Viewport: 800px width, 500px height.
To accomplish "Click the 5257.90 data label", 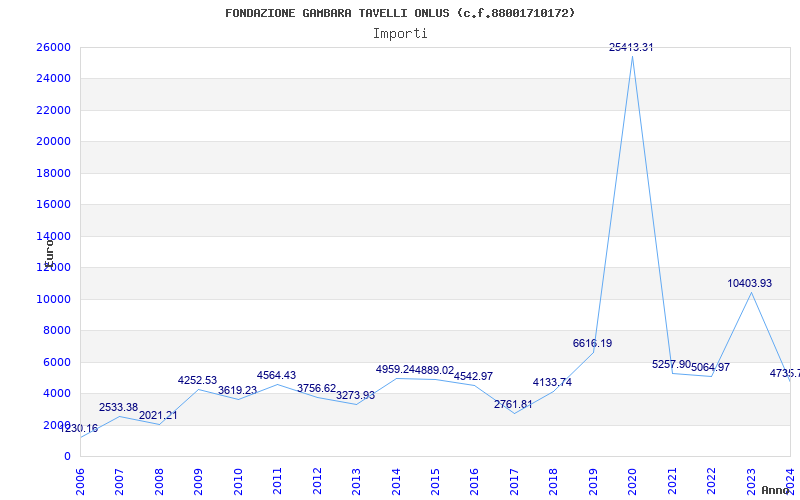I will [671, 364].
